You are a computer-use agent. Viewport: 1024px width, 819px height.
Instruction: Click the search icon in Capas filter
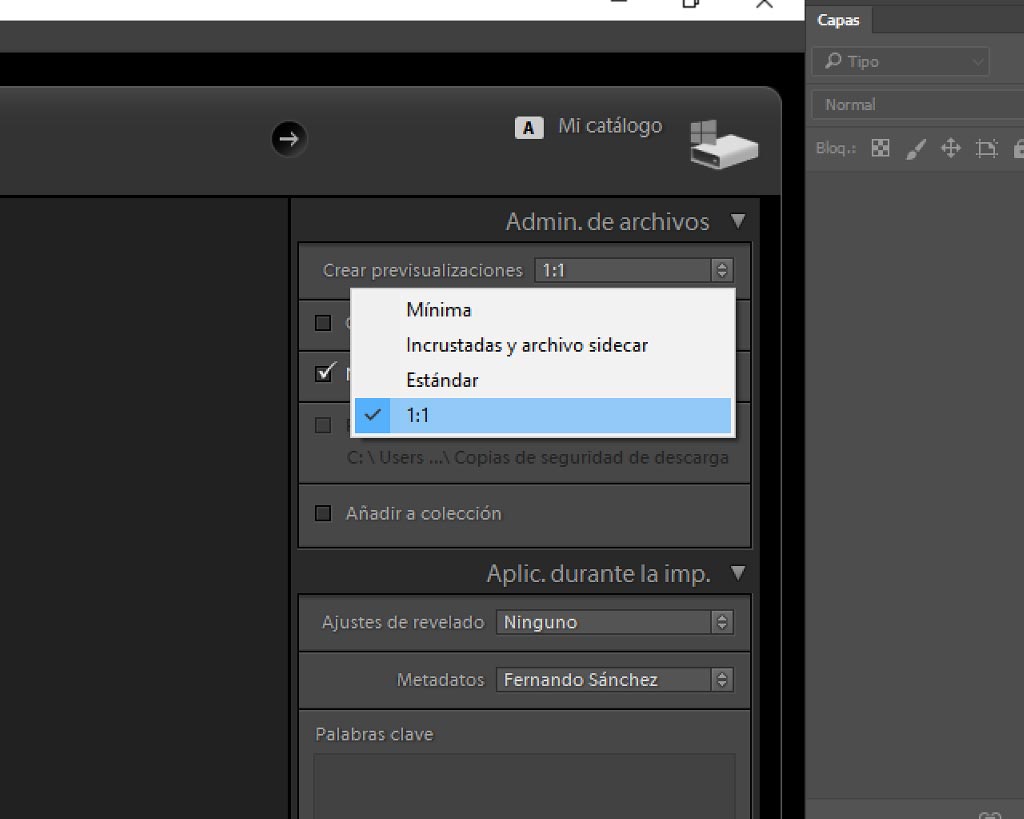click(x=833, y=61)
